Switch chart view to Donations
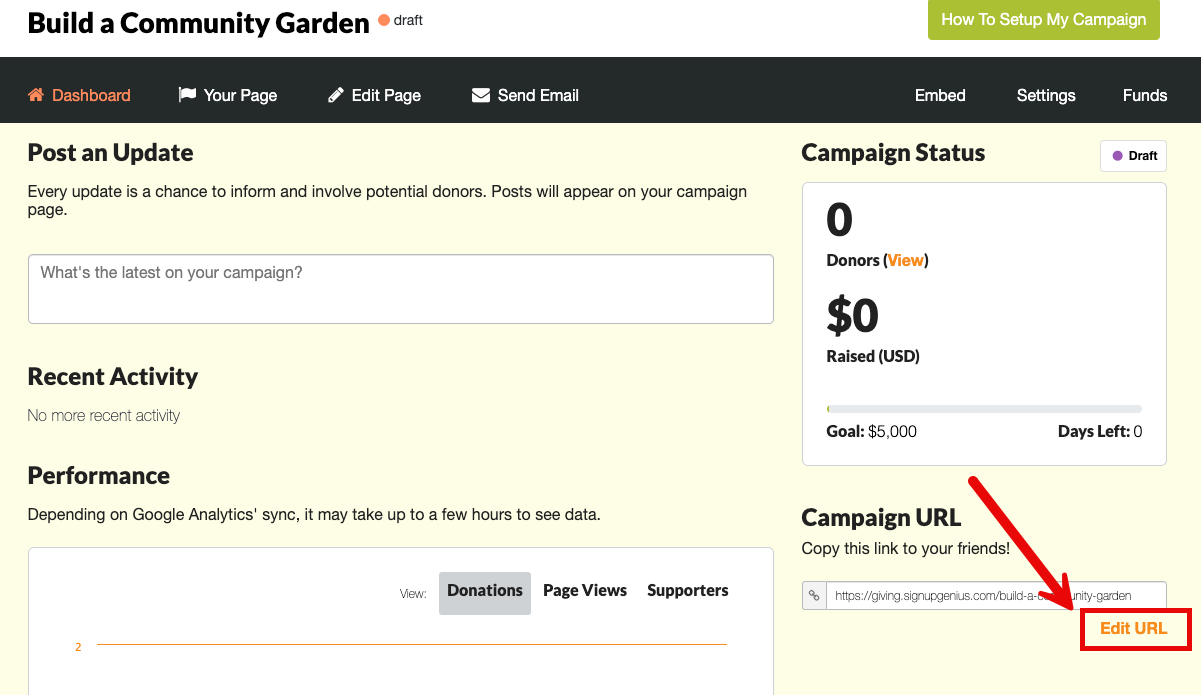This screenshot has height=695, width=1201. pos(485,592)
